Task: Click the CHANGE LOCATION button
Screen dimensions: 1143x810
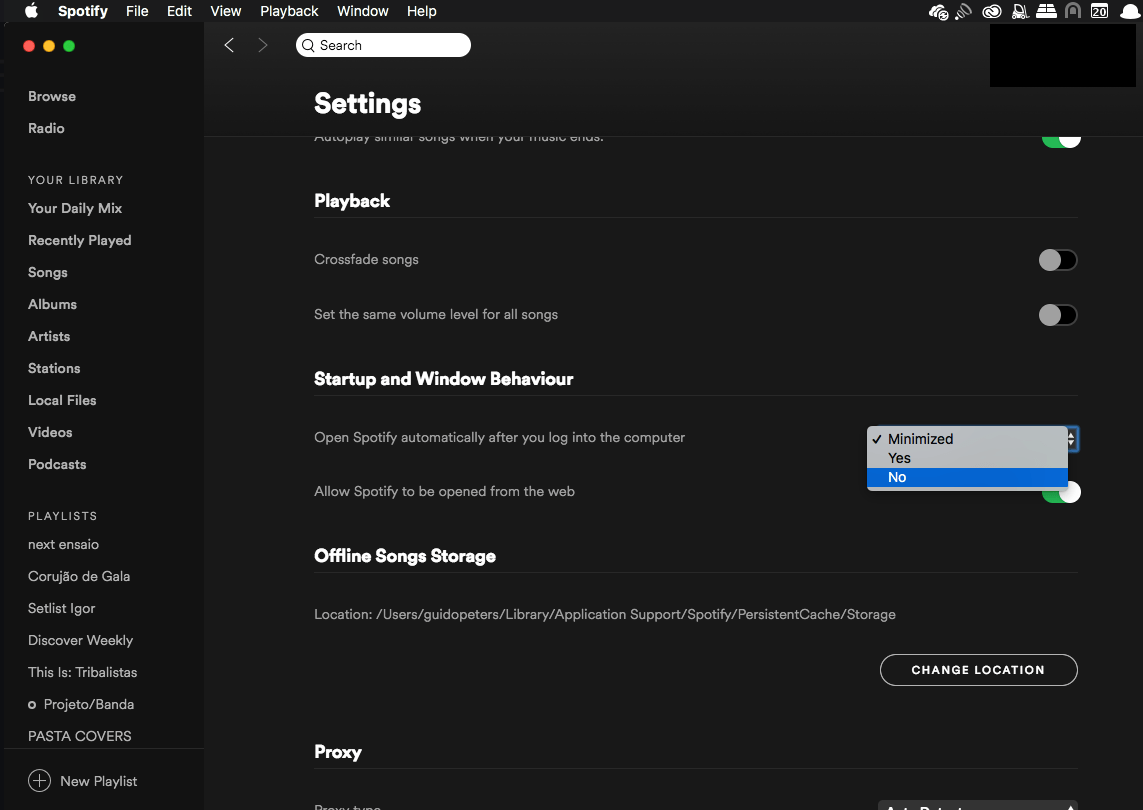Action: (978, 670)
